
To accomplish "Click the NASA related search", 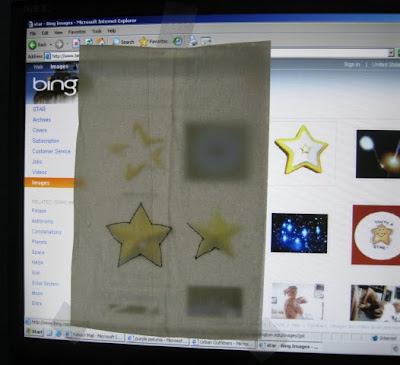I will [x=38, y=262].
